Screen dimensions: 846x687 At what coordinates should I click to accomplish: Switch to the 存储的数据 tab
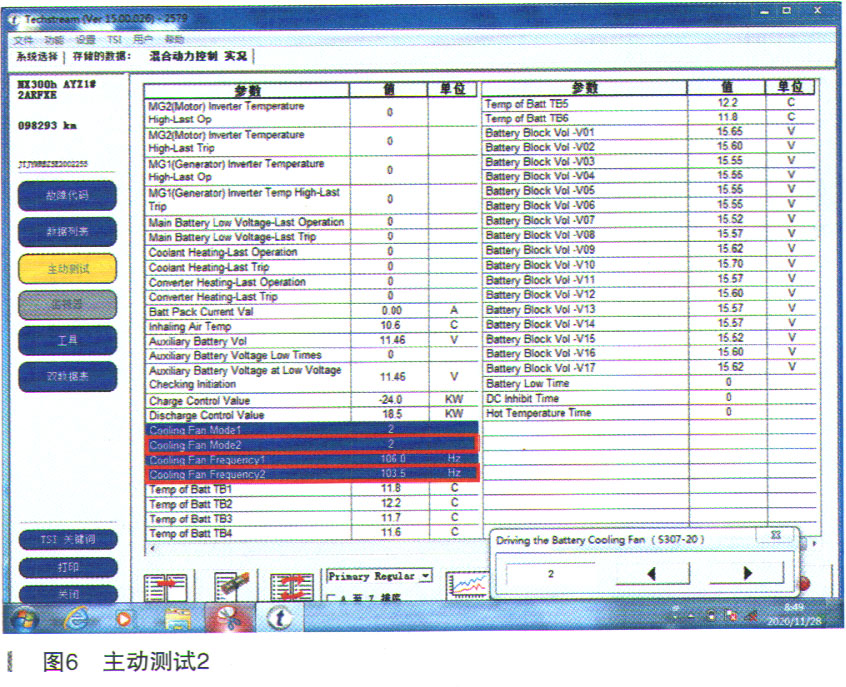101,56
